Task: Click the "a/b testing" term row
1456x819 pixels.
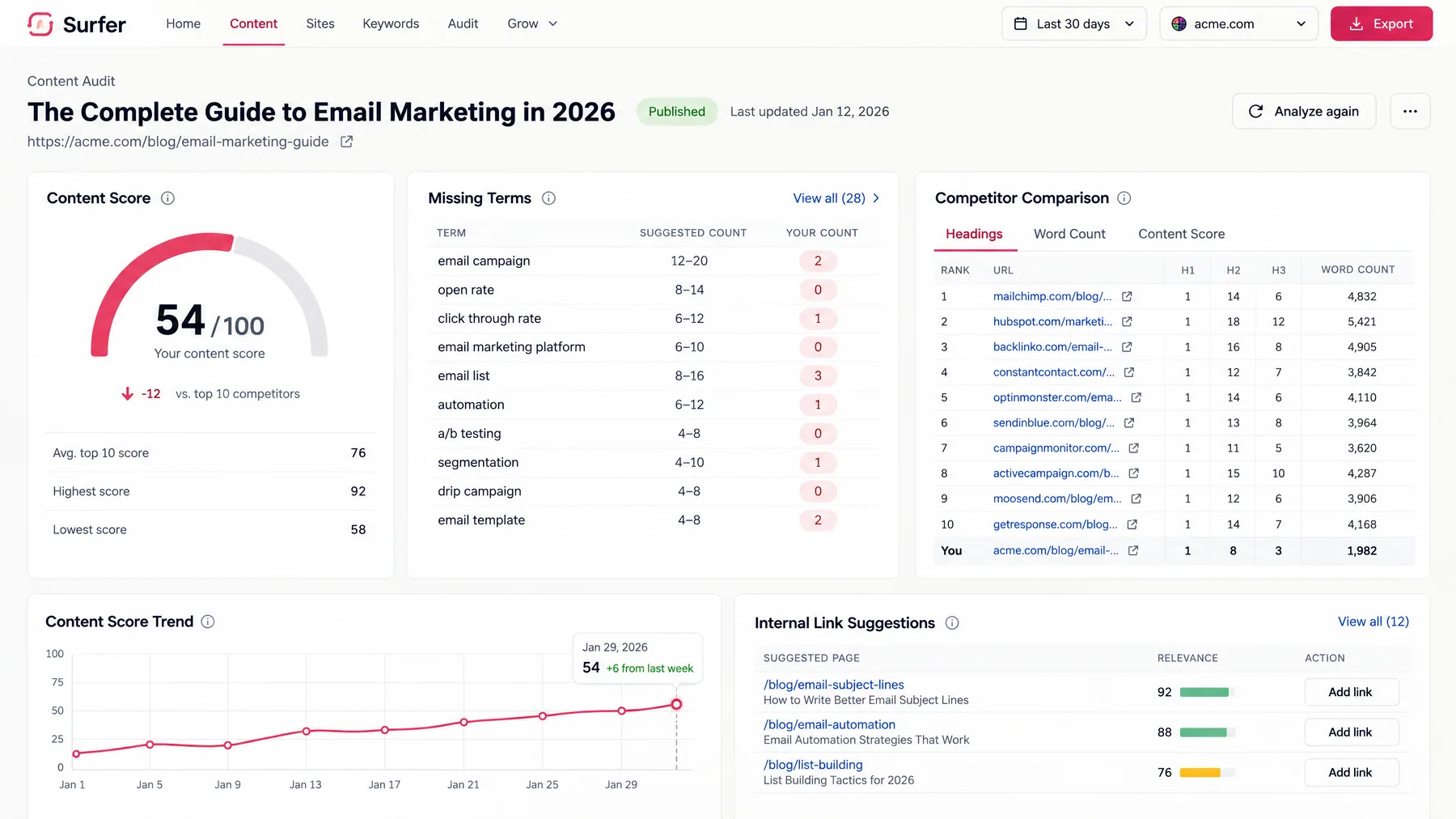Action: click(x=654, y=434)
